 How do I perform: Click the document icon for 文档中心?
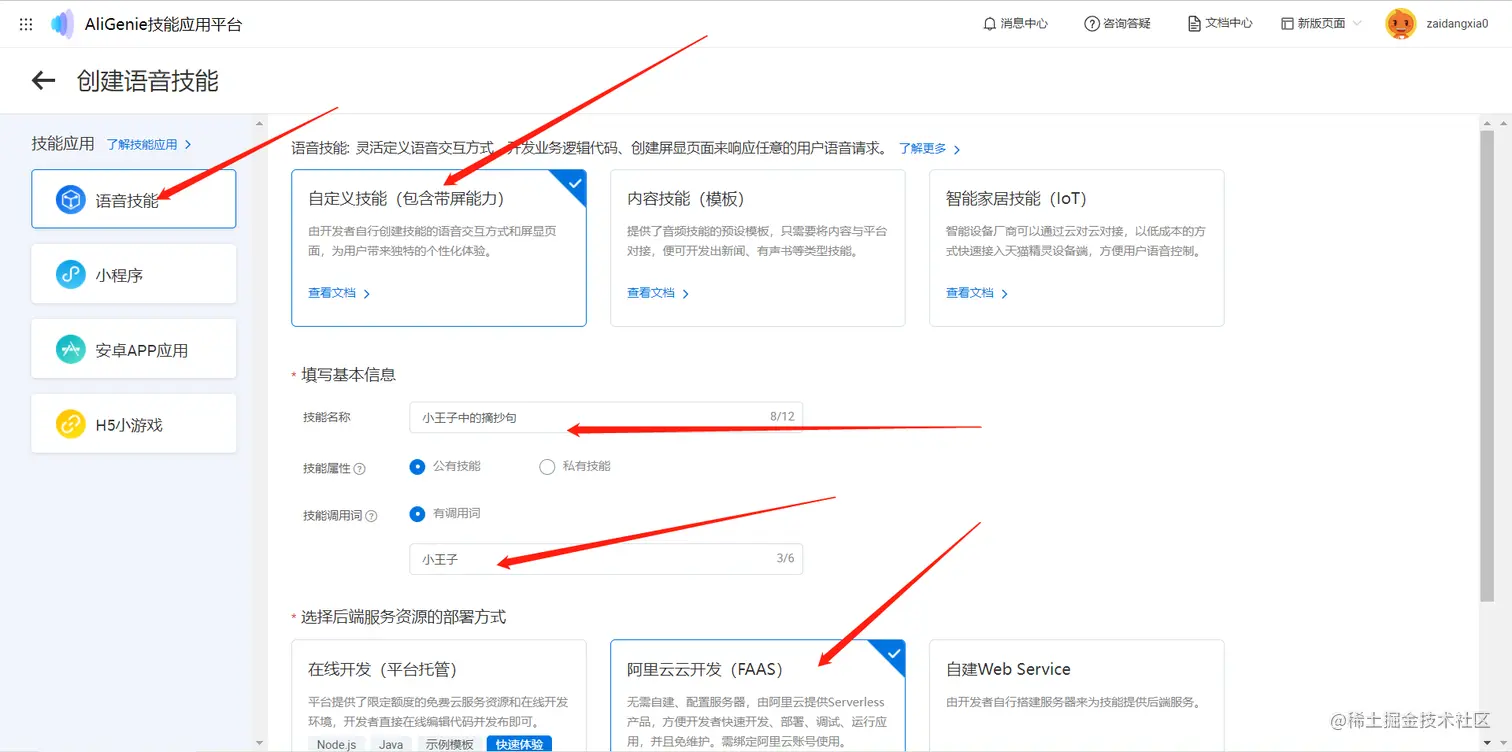[1194, 23]
